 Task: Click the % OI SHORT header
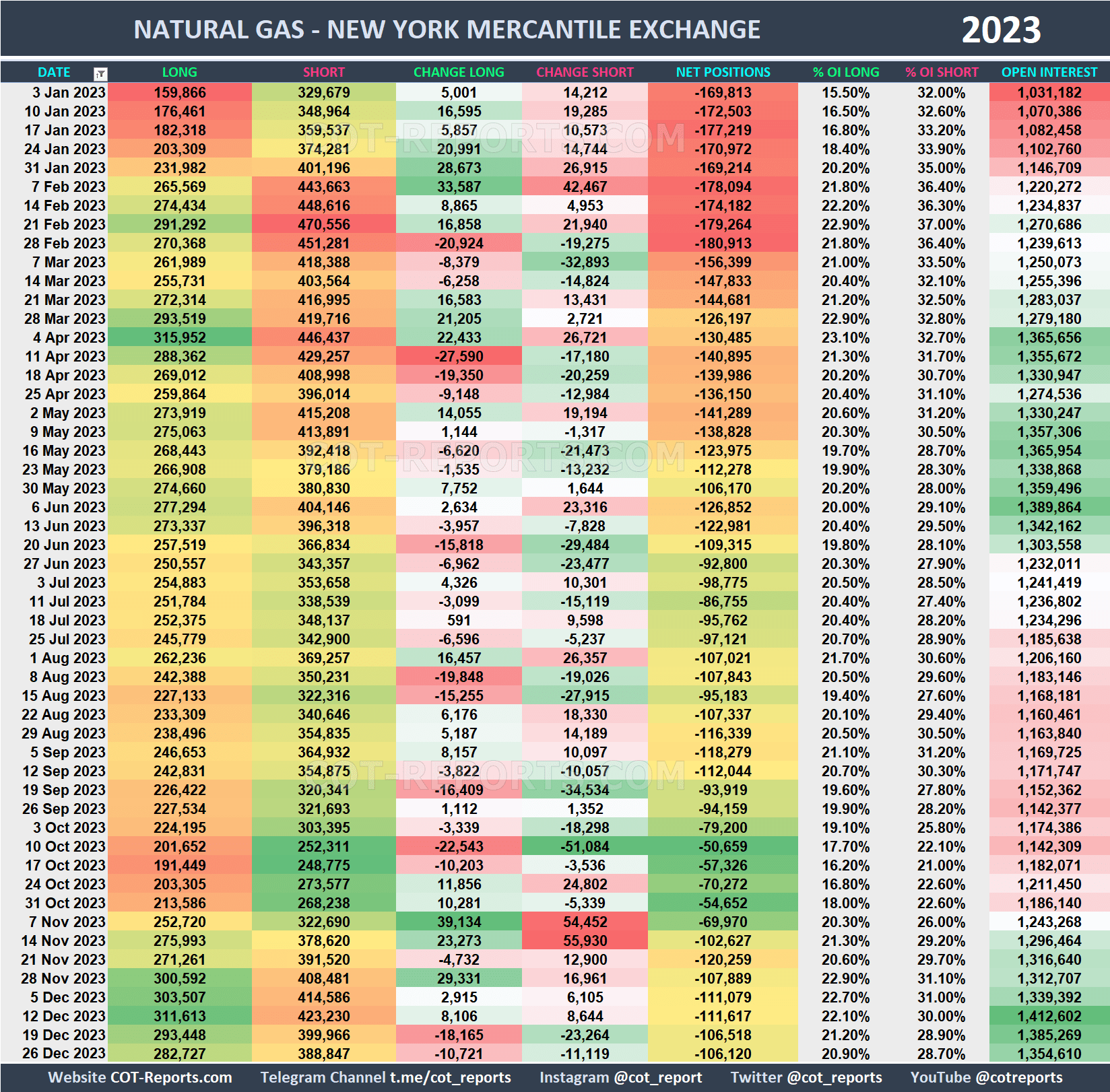click(x=942, y=72)
